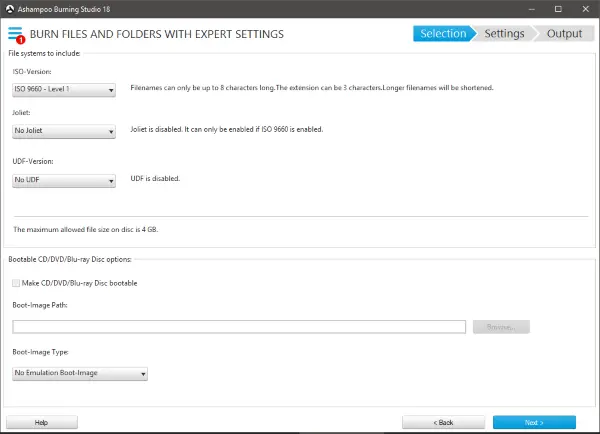The image size is (600, 434).
Task: Click the Browse button
Action: coord(501,327)
